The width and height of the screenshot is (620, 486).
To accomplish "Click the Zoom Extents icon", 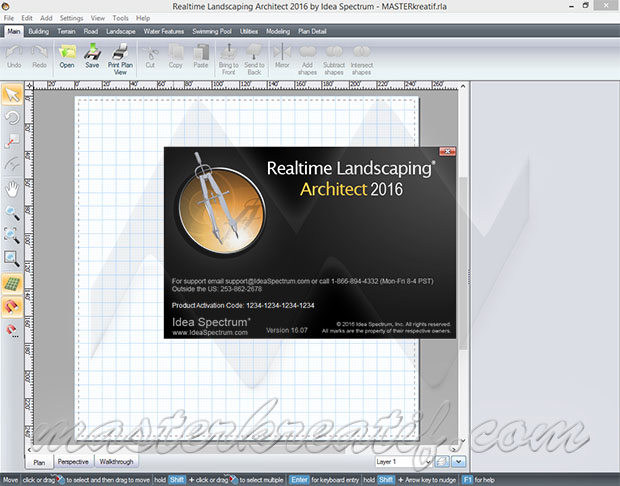I will pos(12,235).
